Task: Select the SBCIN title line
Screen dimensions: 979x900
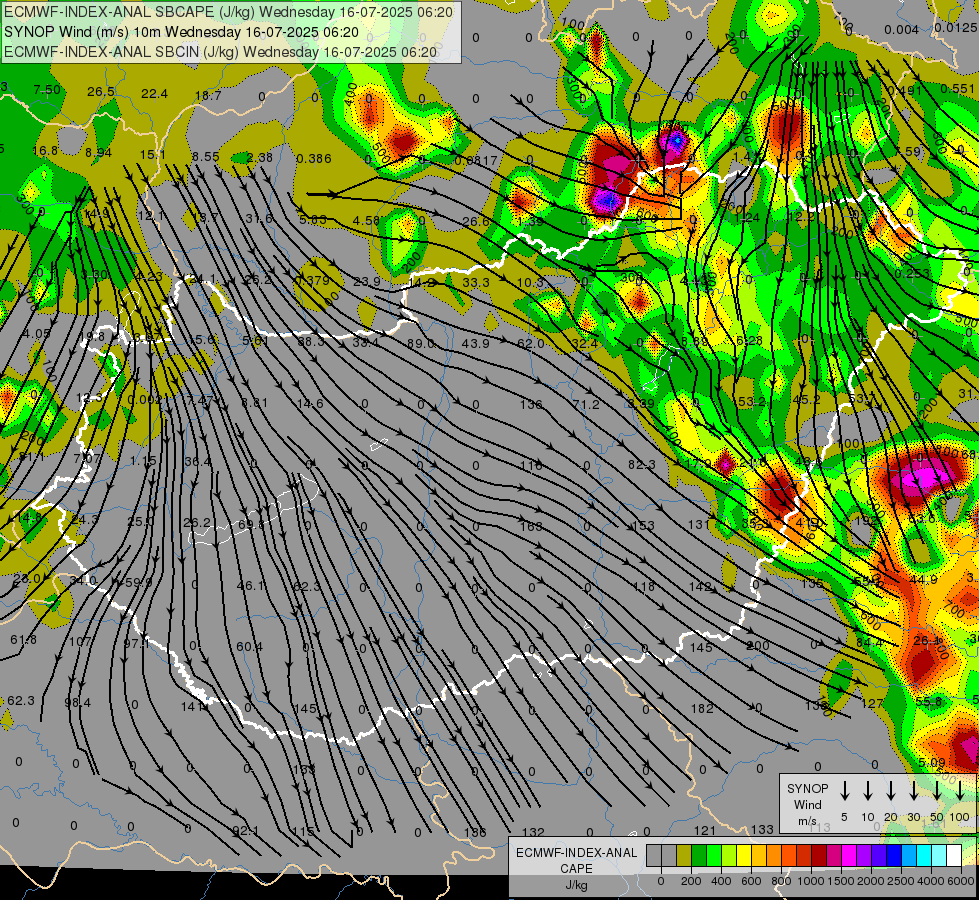Action: (x=220, y=52)
